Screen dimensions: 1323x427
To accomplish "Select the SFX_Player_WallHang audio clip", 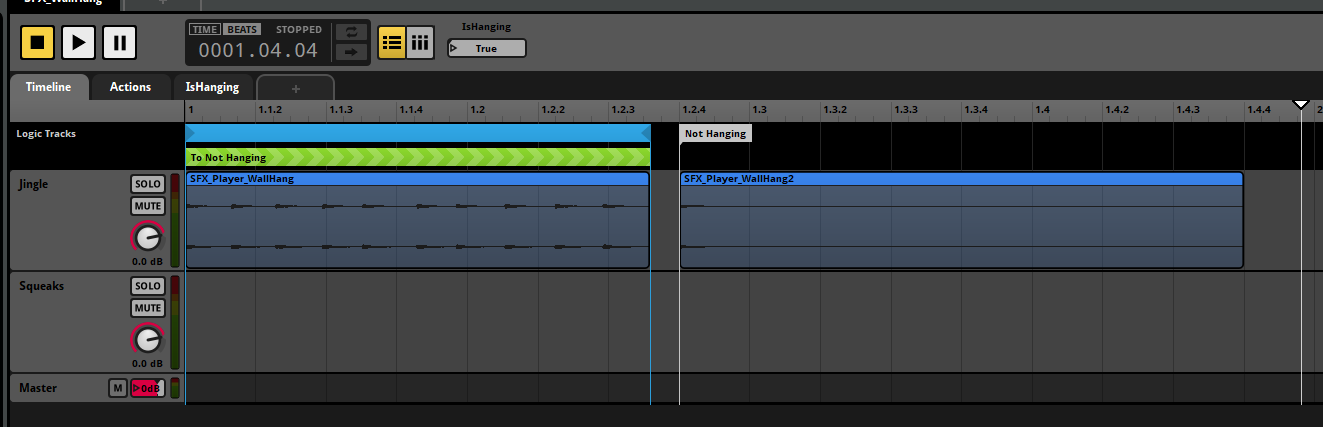I will point(417,220).
